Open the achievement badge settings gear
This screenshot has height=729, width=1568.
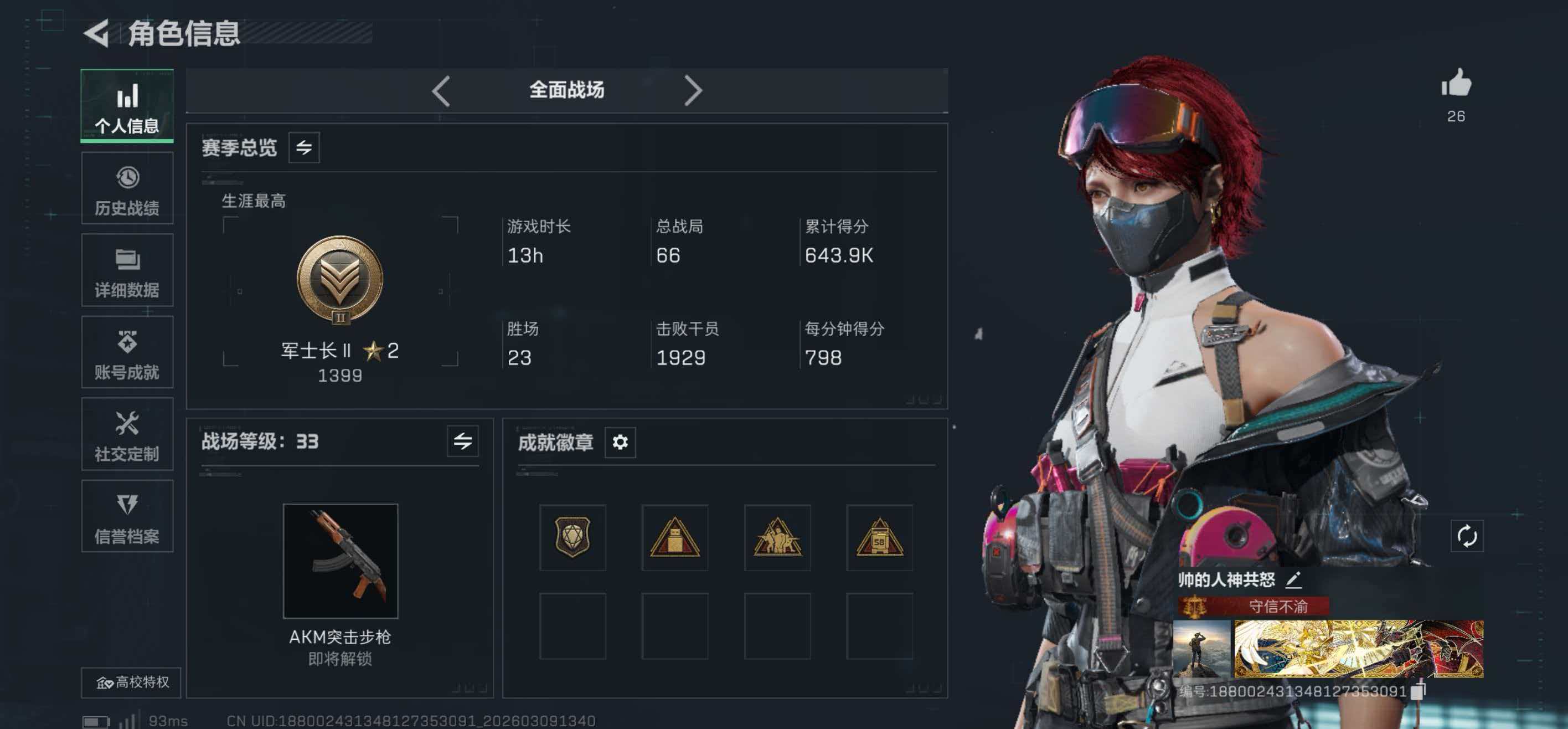point(620,442)
